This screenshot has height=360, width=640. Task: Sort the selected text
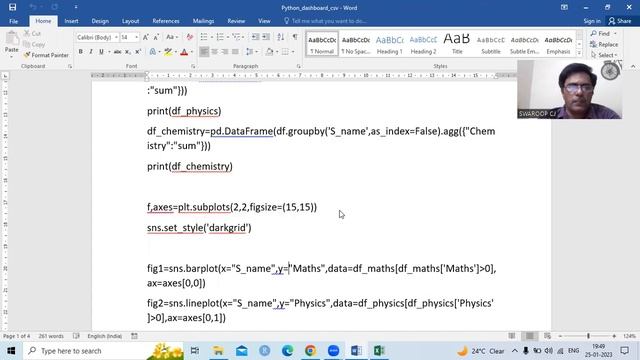[281, 37]
